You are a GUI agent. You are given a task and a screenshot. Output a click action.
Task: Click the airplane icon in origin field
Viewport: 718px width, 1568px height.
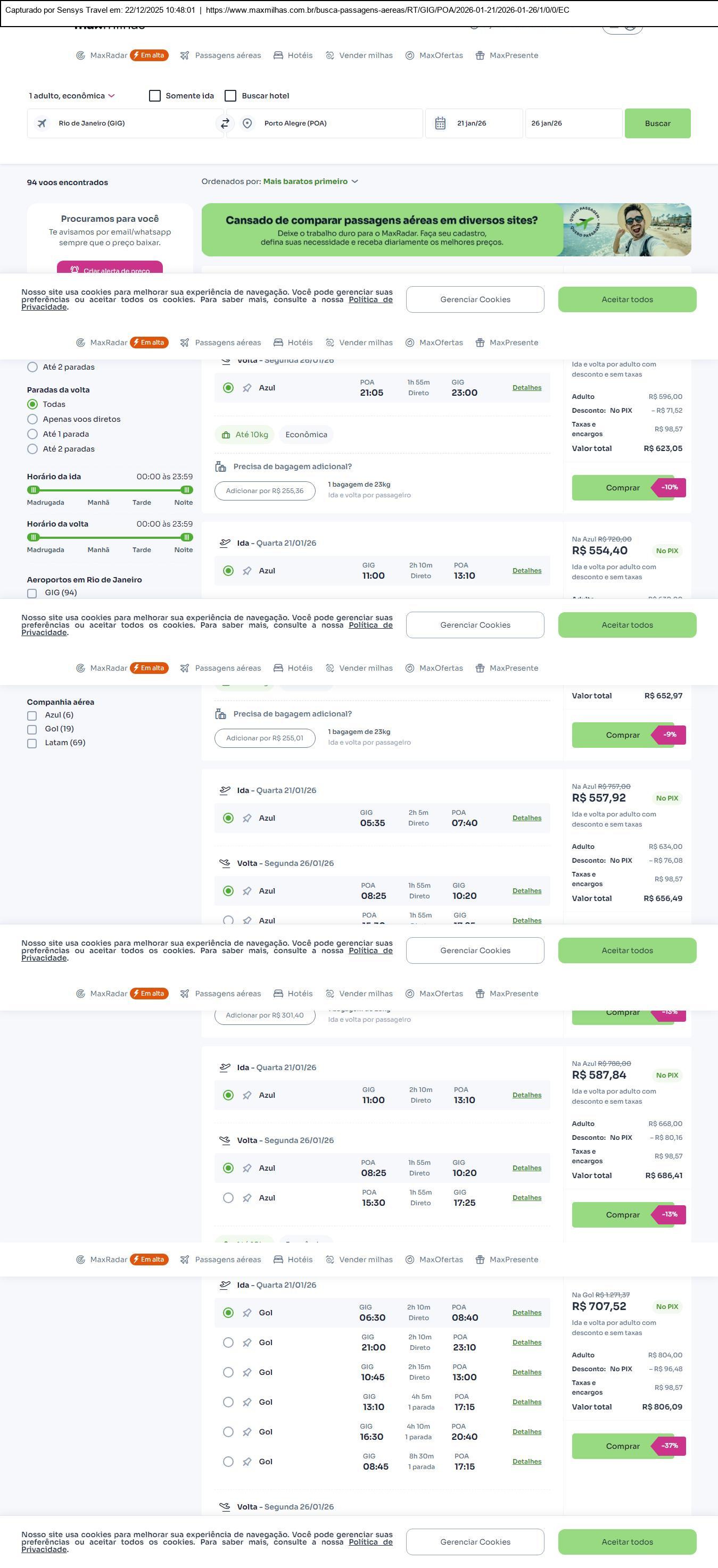[x=42, y=123]
